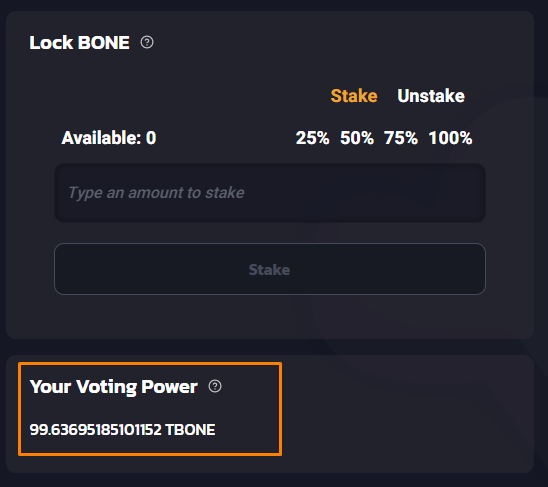Focus the 'Type an amount to stake' field

(x=270, y=193)
